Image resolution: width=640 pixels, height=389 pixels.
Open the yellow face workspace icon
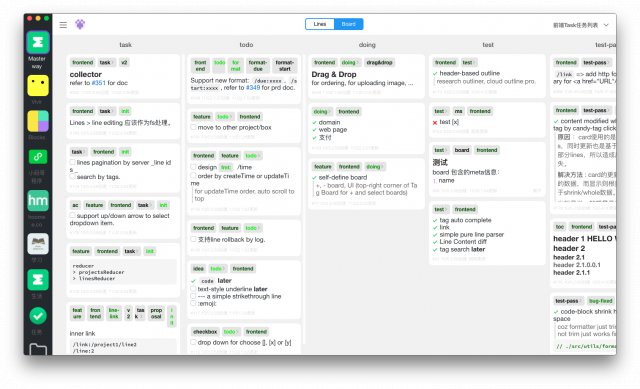(x=38, y=85)
